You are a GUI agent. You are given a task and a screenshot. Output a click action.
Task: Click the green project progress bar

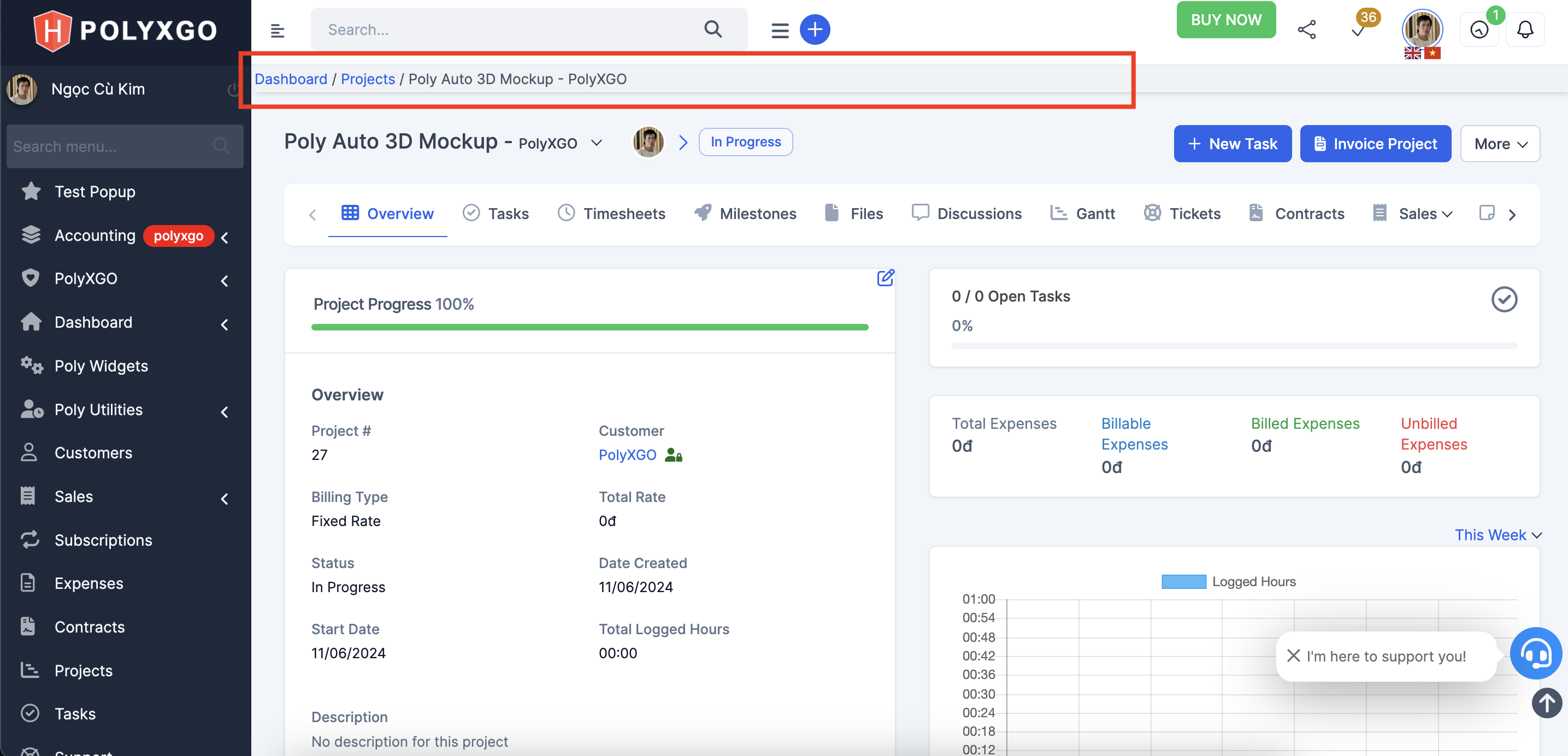589,327
